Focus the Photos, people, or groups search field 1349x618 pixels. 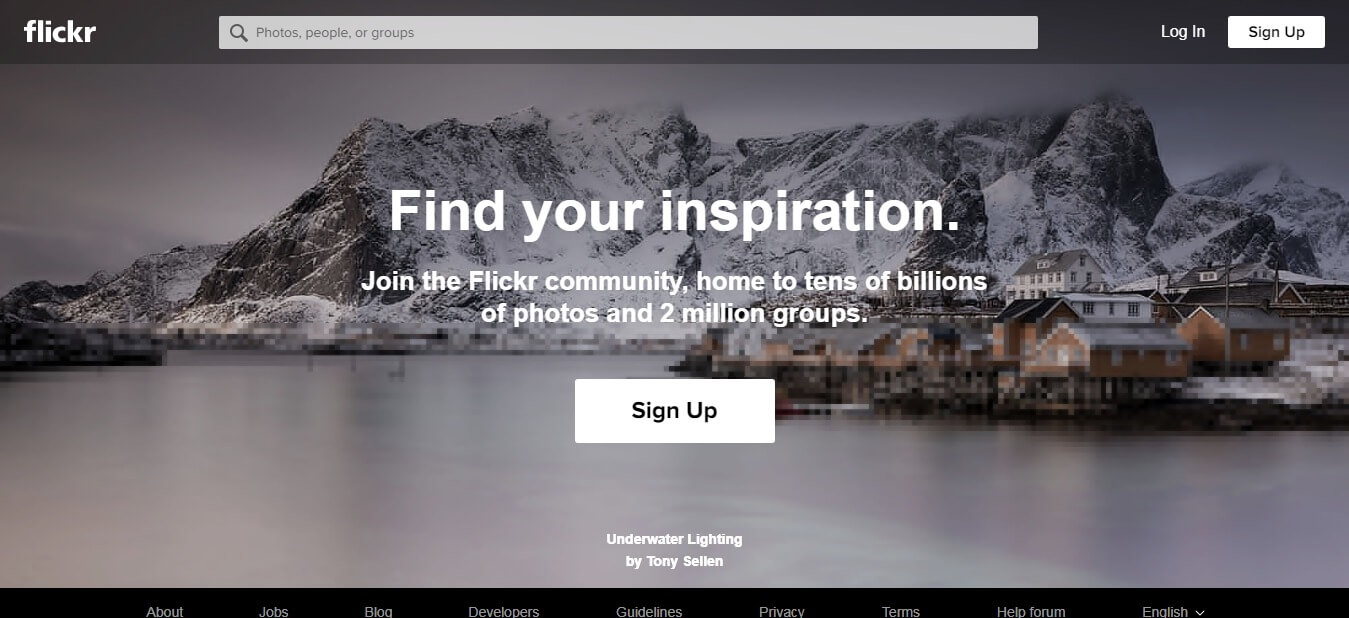click(628, 32)
